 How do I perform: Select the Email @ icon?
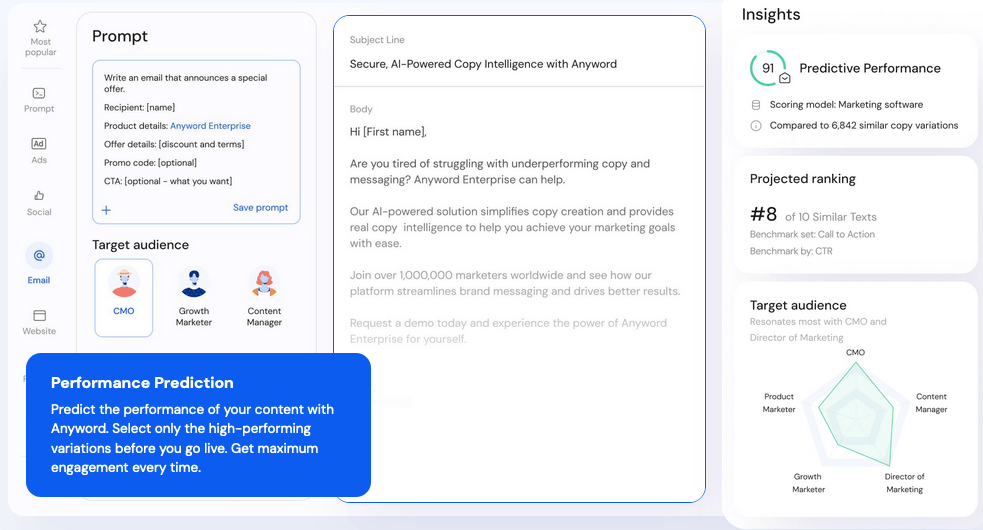click(39, 255)
